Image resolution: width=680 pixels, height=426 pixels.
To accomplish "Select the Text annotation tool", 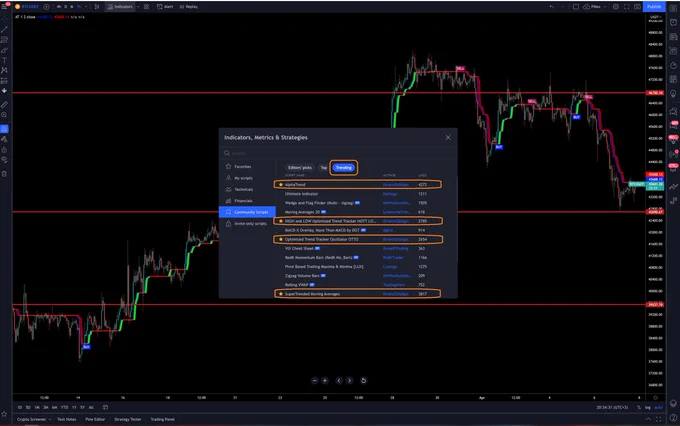I will [4, 60].
